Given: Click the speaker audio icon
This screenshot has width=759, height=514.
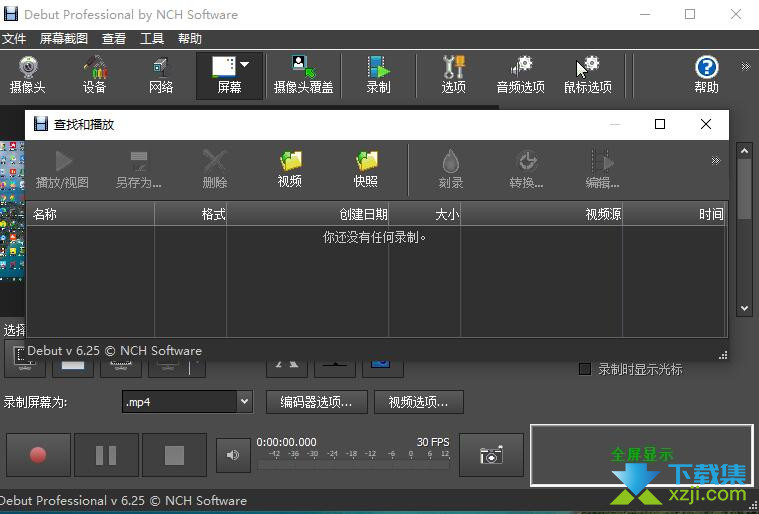Looking at the screenshot, I should point(233,455).
